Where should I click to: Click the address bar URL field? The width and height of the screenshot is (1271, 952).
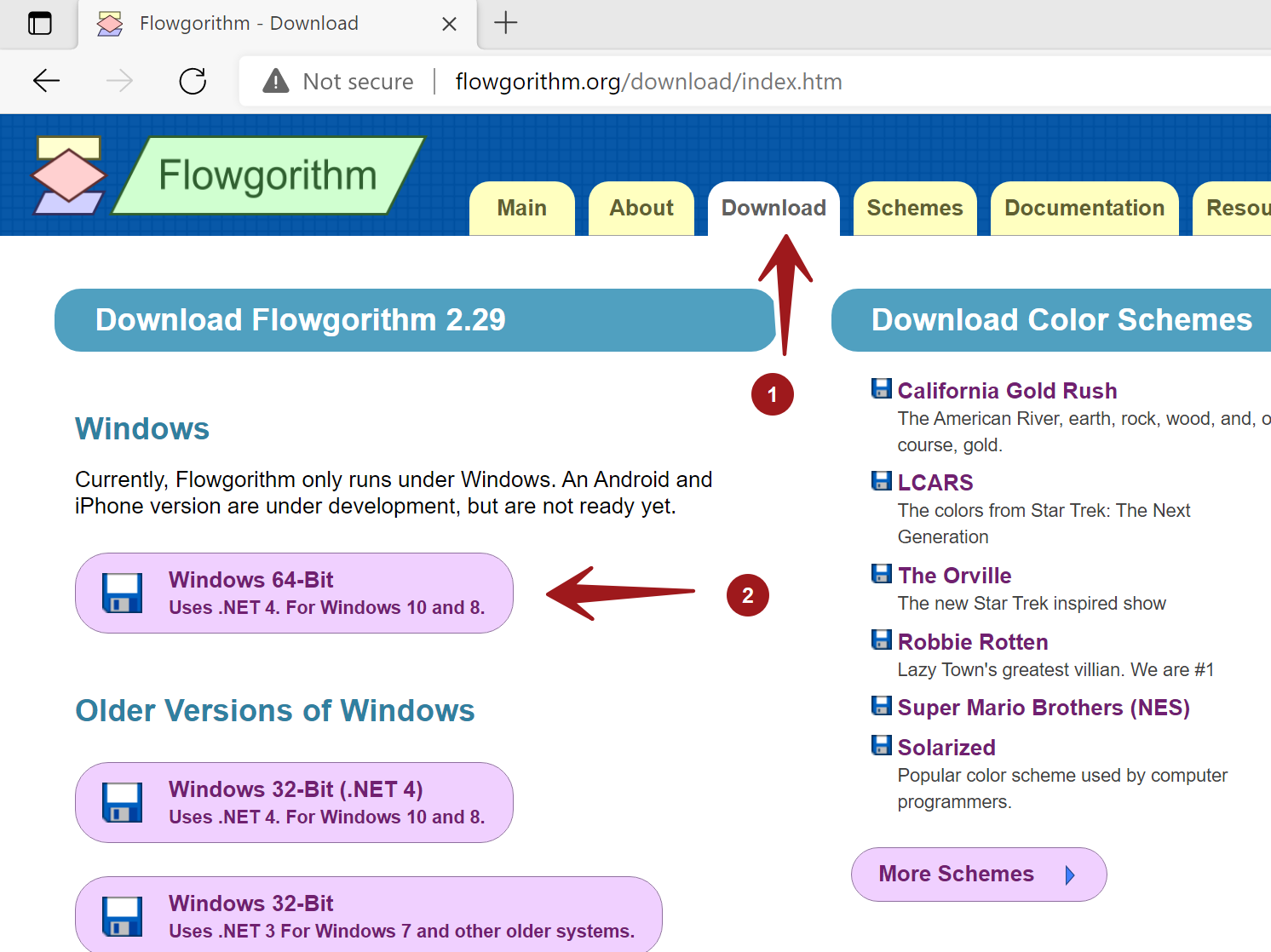click(647, 82)
